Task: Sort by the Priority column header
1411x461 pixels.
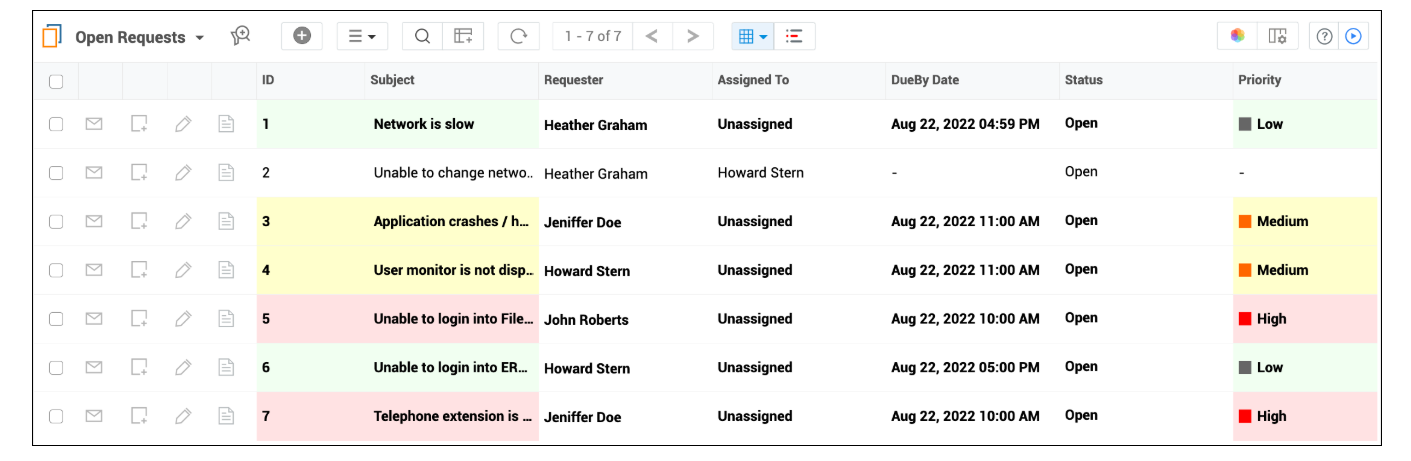Action: click(x=1259, y=80)
